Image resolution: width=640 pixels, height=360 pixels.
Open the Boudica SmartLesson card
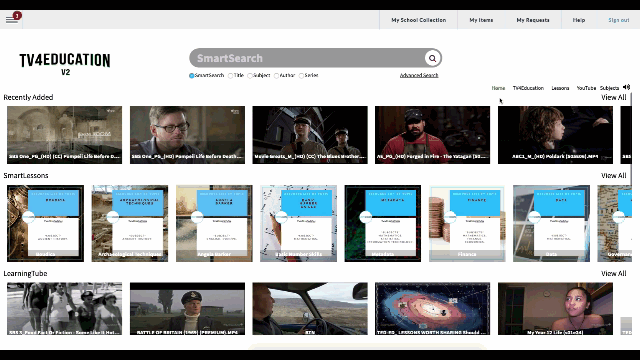click(x=45, y=223)
